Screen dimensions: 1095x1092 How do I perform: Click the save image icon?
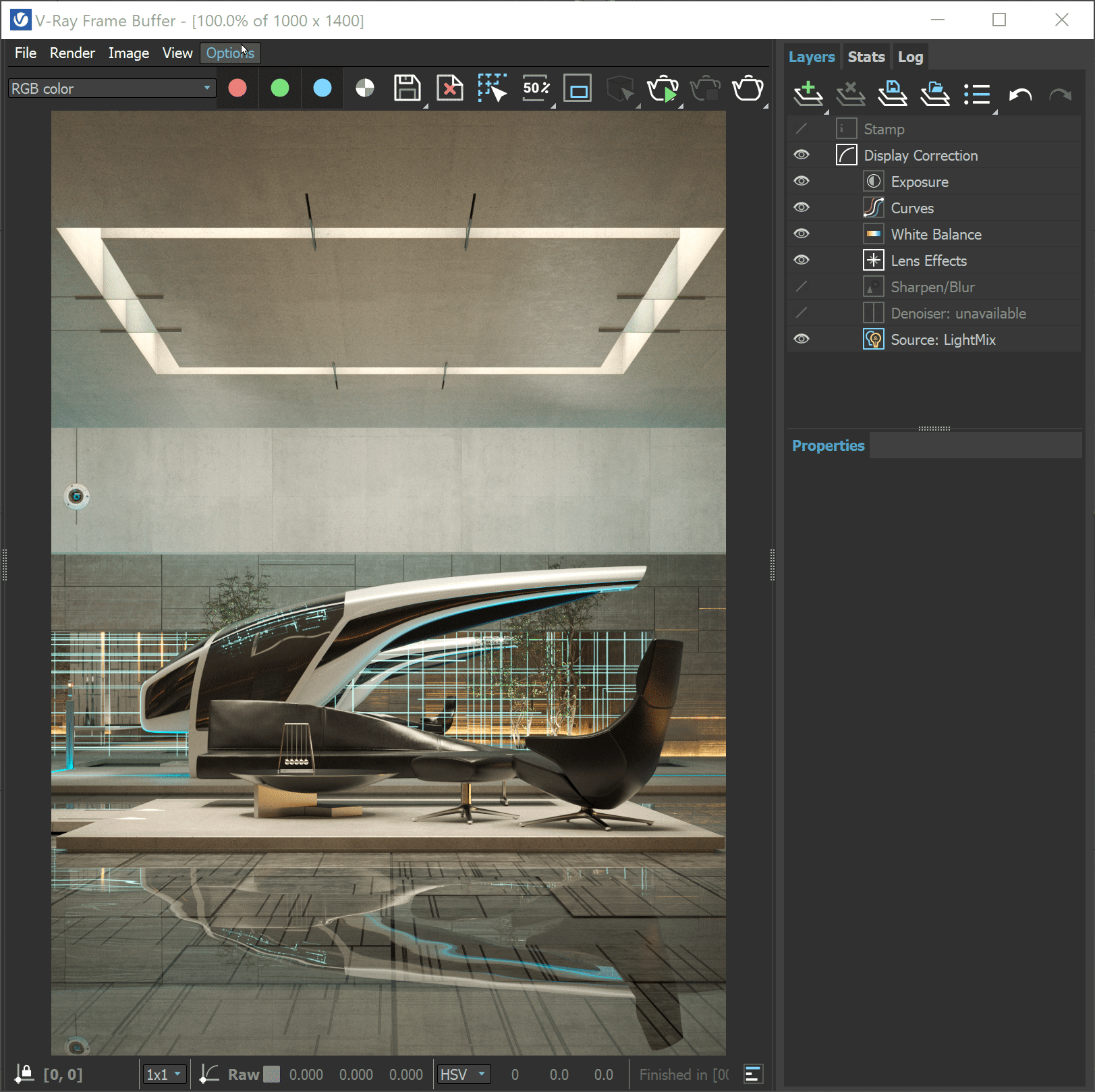[407, 88]
